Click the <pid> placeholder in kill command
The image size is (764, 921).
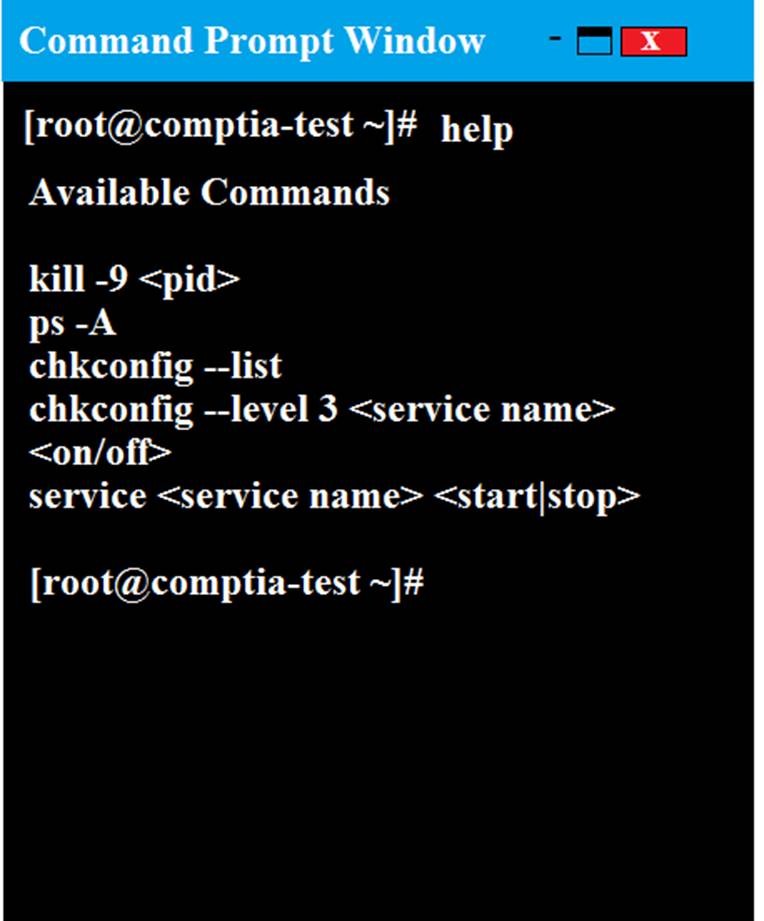190,280
